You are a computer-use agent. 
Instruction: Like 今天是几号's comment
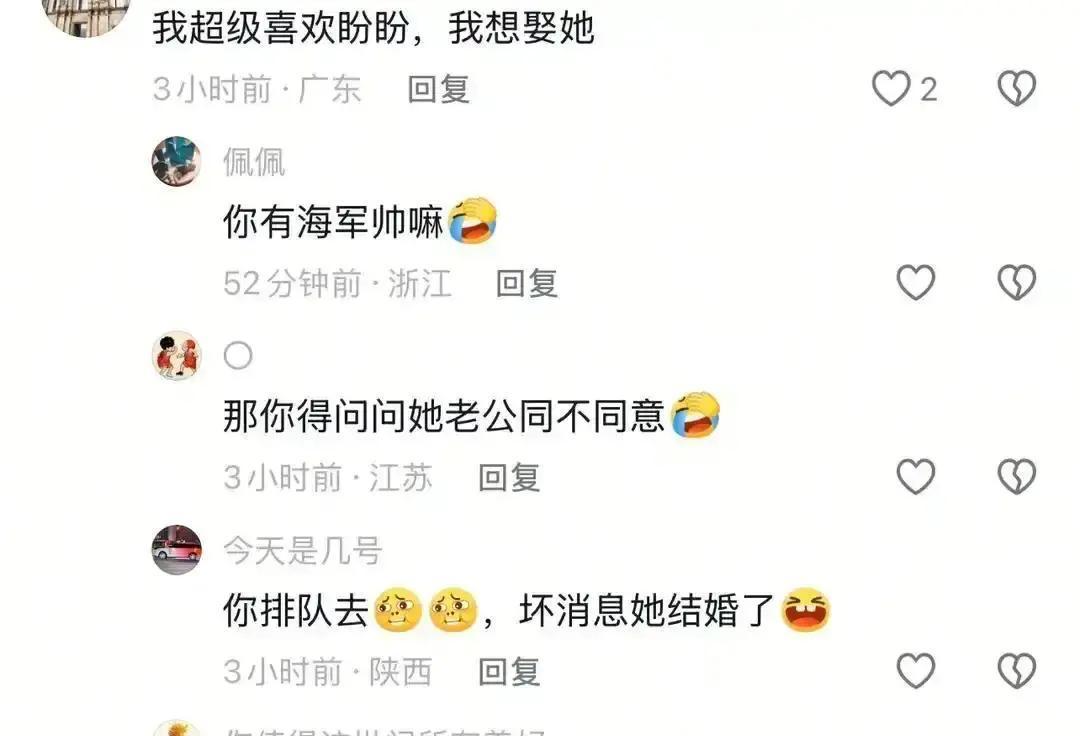click(915, 671)
